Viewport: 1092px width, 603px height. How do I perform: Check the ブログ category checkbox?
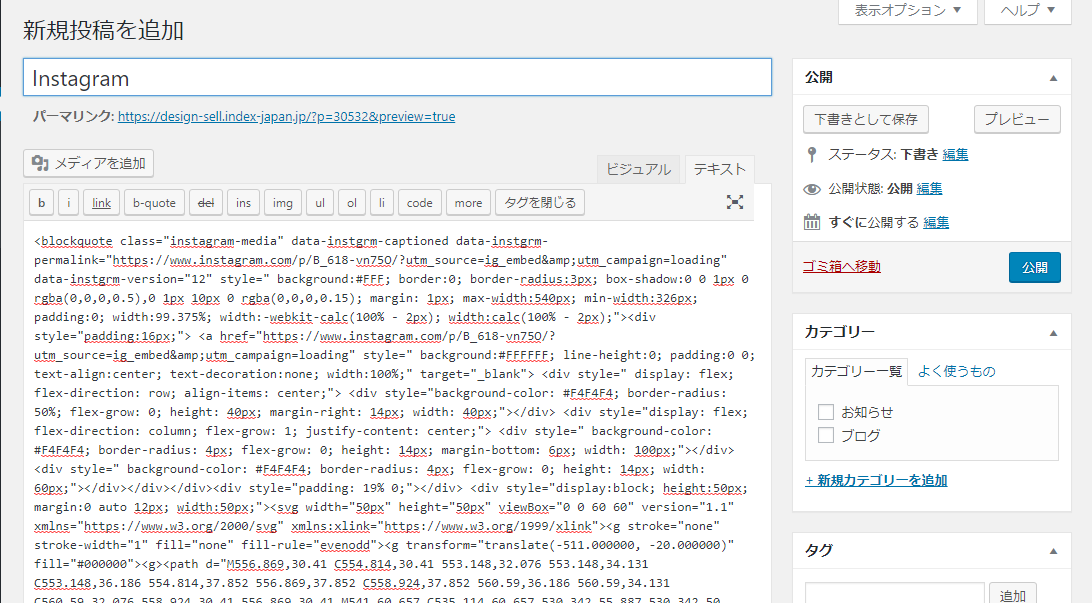point(826,435)
